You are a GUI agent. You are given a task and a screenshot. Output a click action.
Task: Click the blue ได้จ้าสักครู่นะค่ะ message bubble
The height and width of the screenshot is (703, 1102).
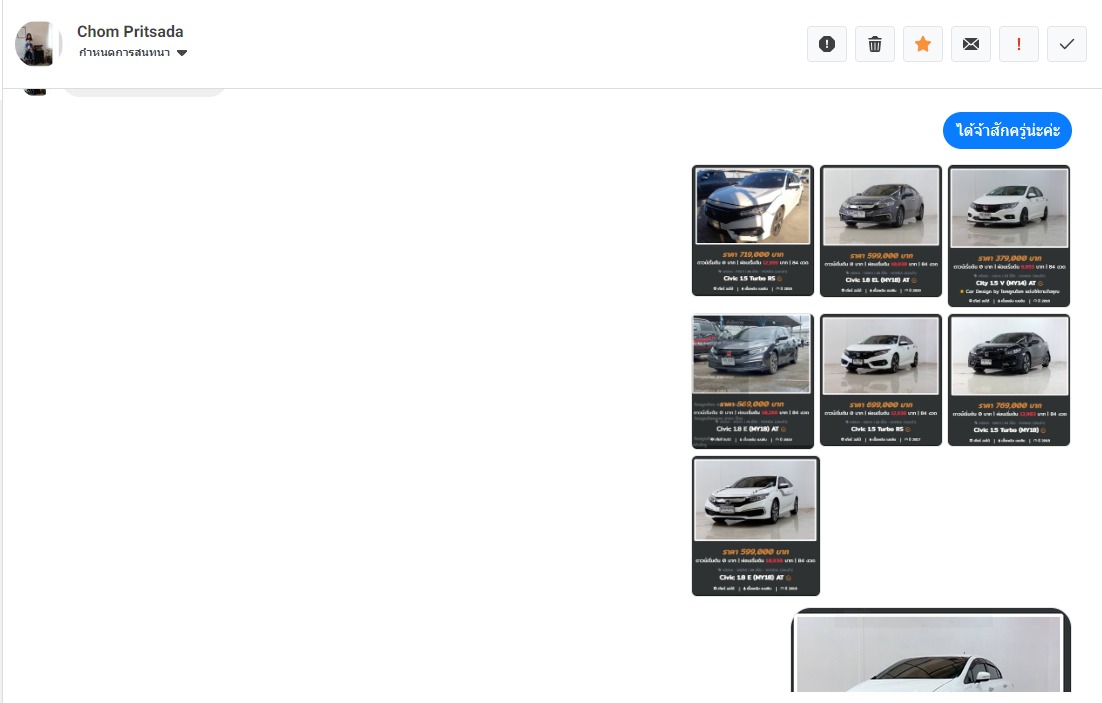click(x=1007, y=131)
